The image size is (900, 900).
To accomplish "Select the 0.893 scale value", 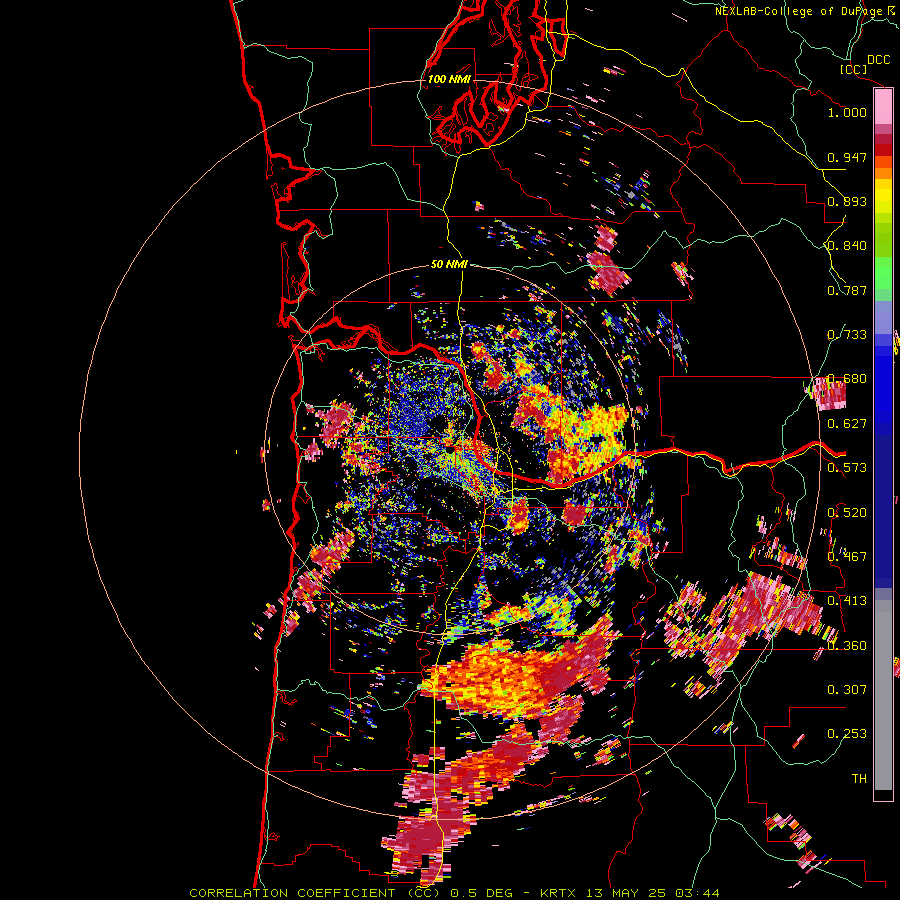I will click(847, 201).
